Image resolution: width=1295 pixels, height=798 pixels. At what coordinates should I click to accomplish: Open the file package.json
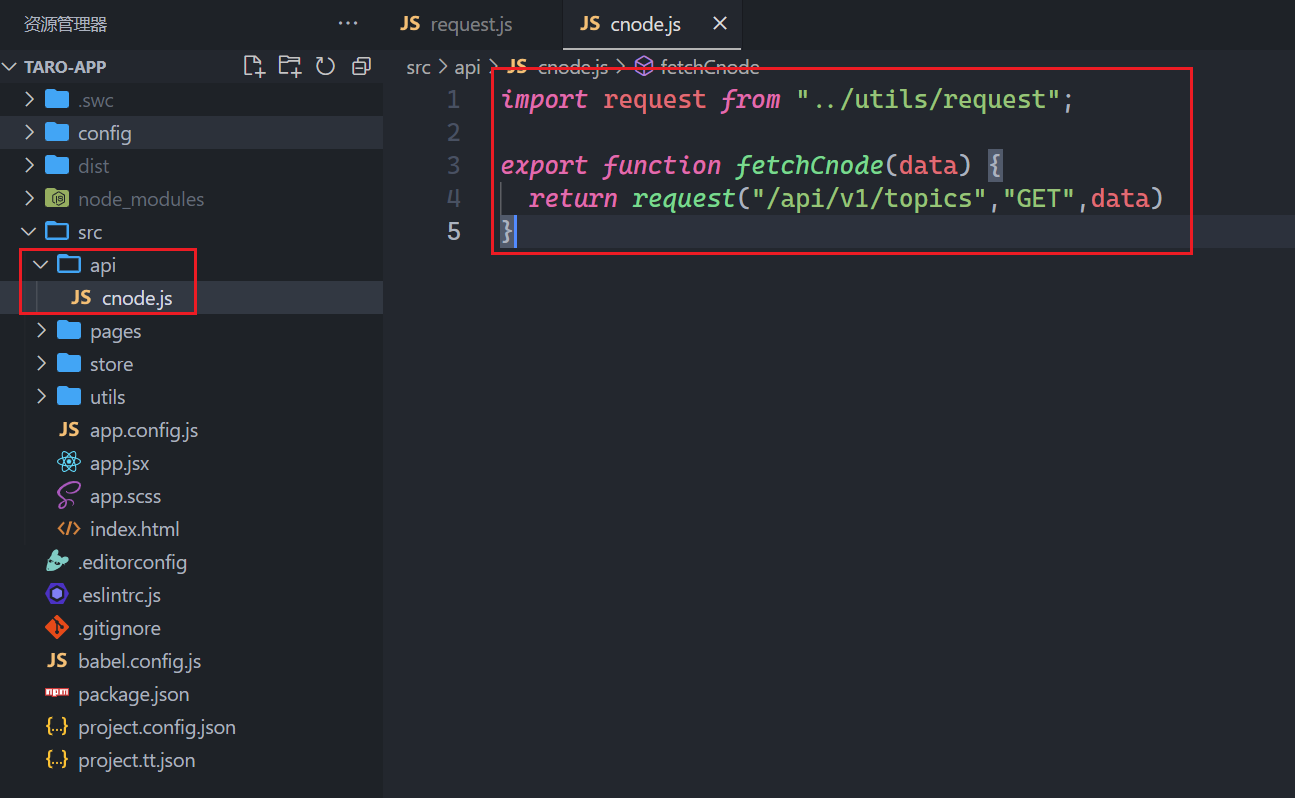(x=133, y=694)
